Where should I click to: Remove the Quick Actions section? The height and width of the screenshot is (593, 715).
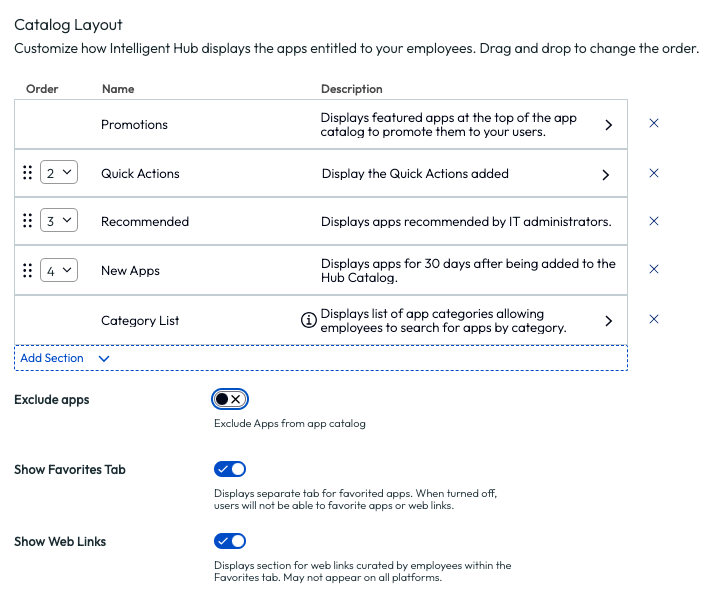pos(654,173)
